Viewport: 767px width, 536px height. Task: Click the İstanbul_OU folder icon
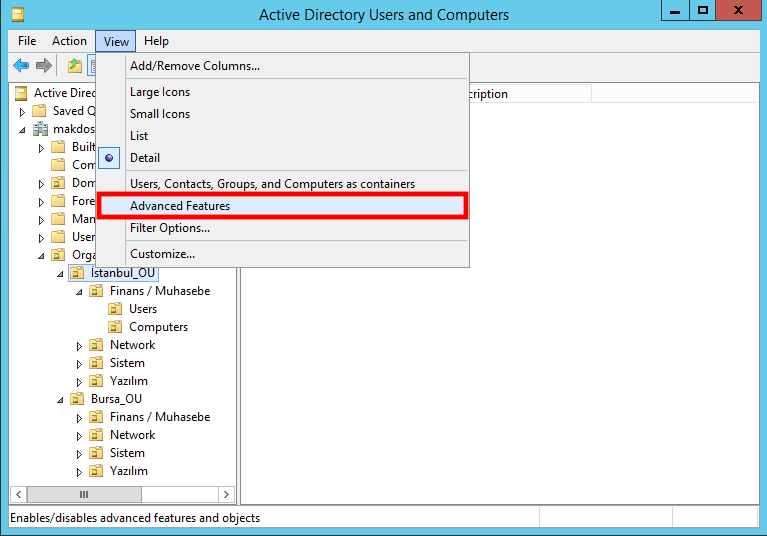coord(77,273)
